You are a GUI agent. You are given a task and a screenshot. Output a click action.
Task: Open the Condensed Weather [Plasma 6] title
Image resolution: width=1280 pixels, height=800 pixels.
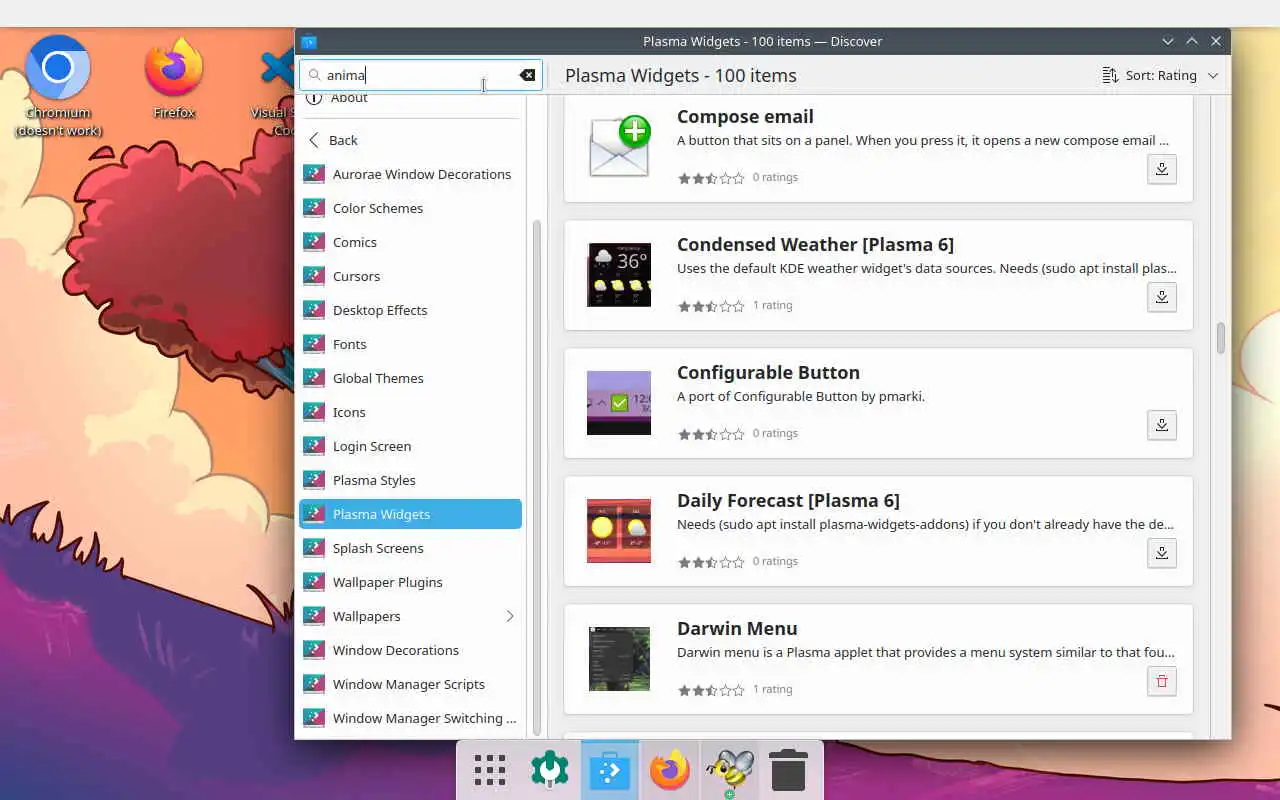(815, 245)
